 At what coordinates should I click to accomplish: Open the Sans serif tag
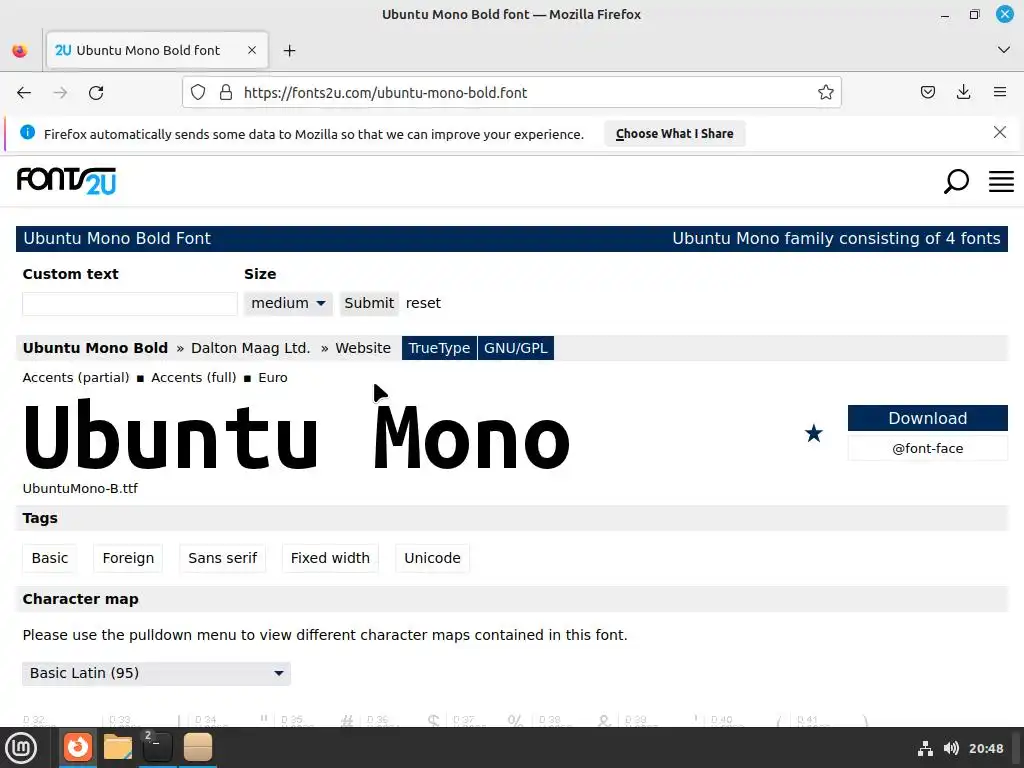click(x=223, y=558)
